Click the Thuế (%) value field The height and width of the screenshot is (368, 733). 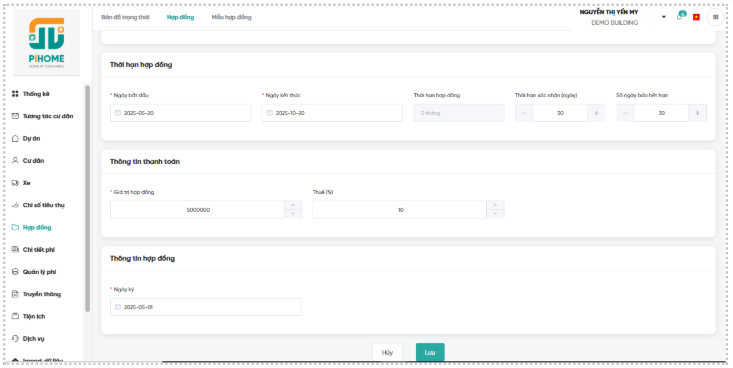coord(400,209)
